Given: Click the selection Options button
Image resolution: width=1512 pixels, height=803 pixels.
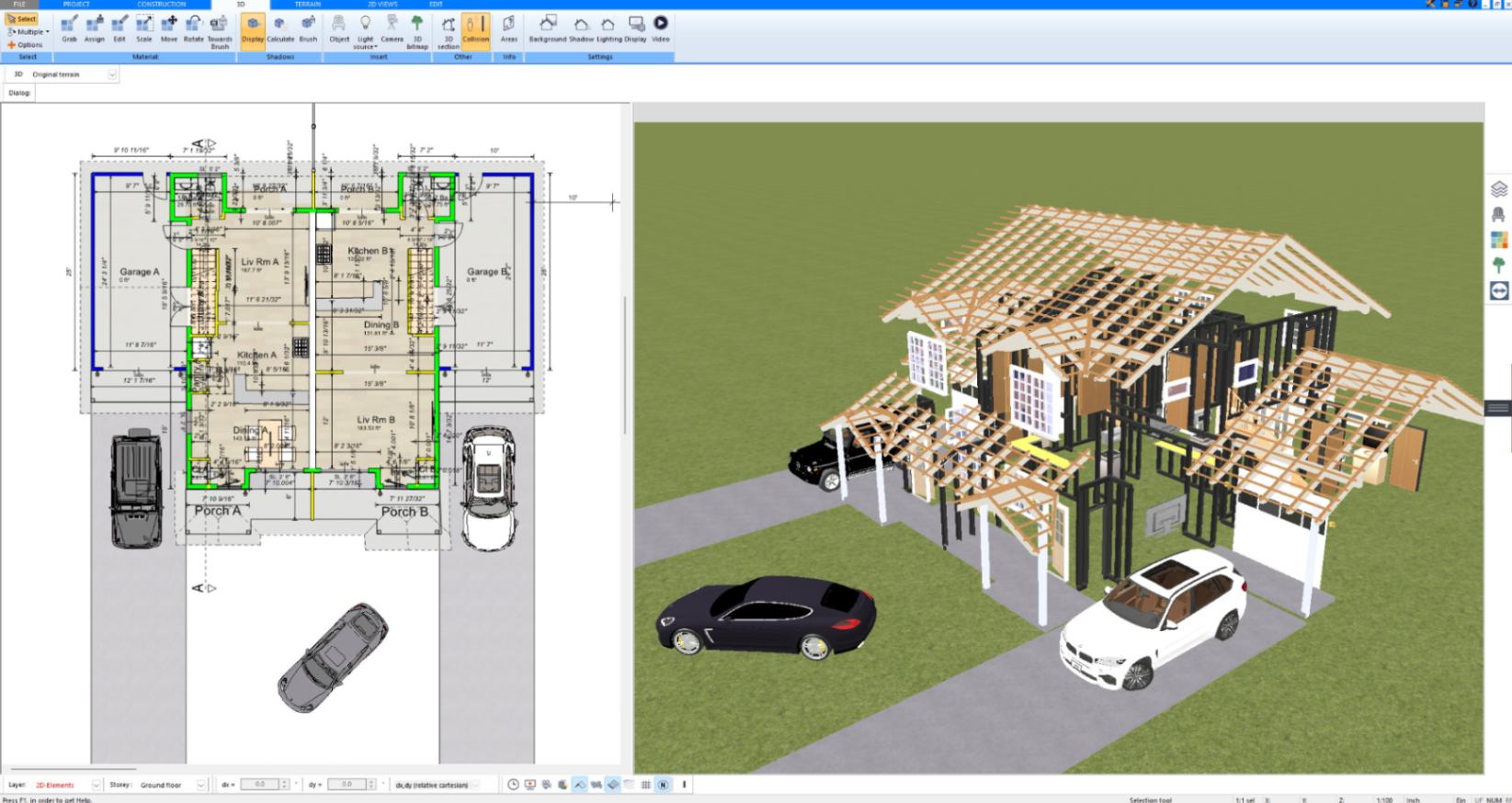Looking at the screenshot, I should (x=26, y=44).
